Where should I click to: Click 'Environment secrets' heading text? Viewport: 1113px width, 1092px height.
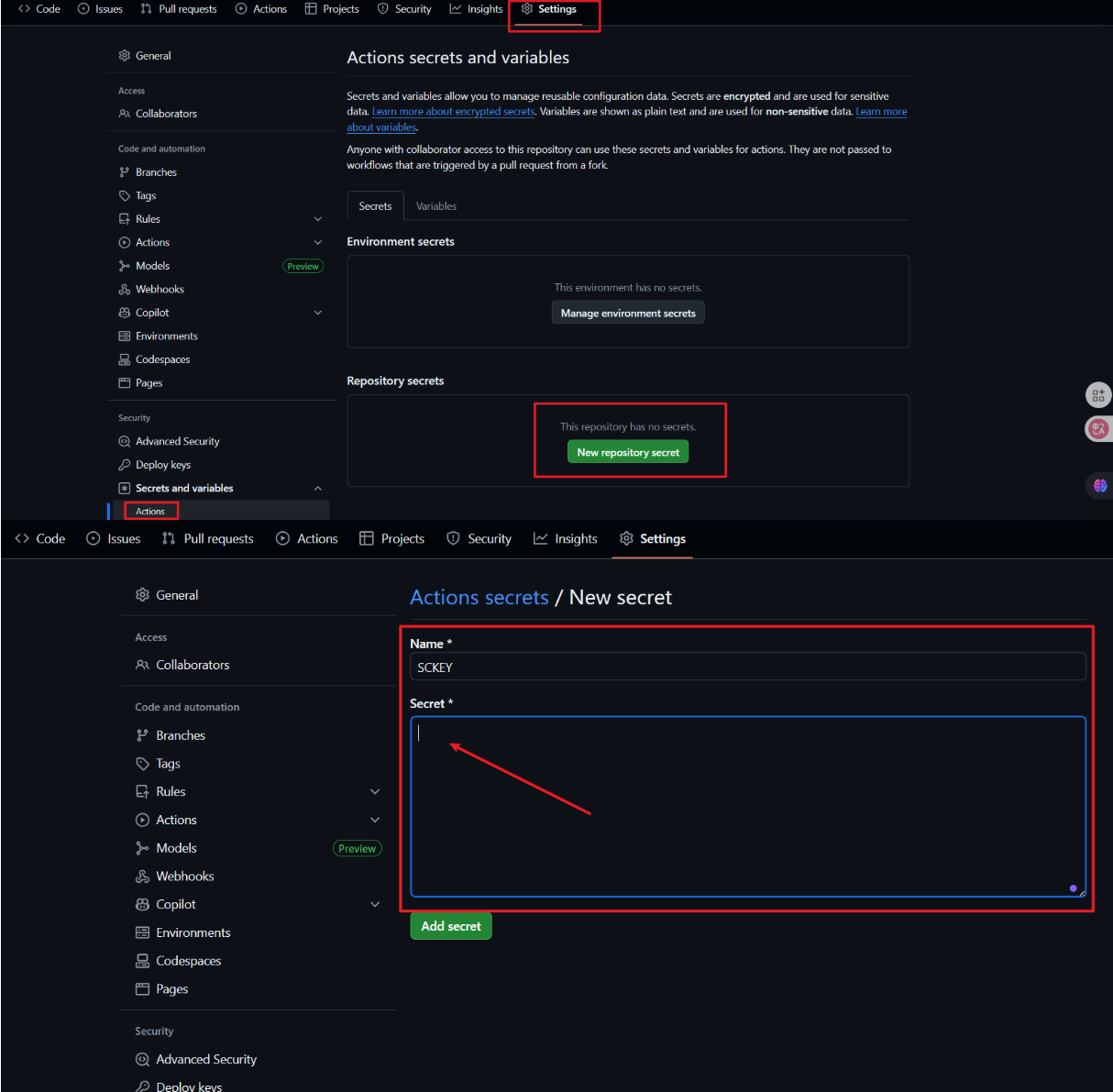point(401,242)
